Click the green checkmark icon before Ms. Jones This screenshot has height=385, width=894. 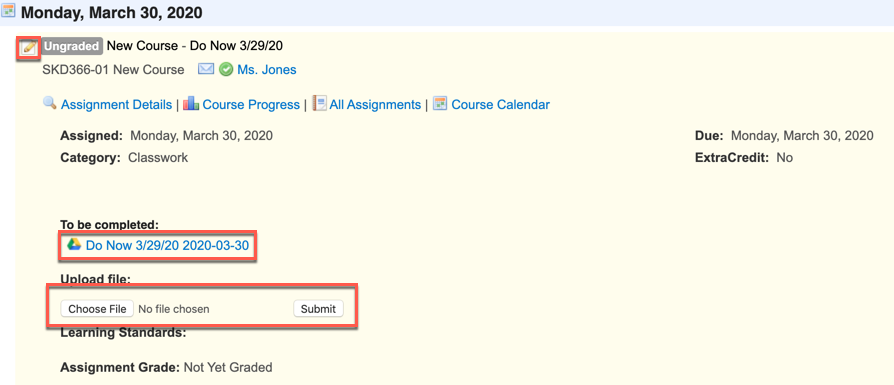click(226, 70)
